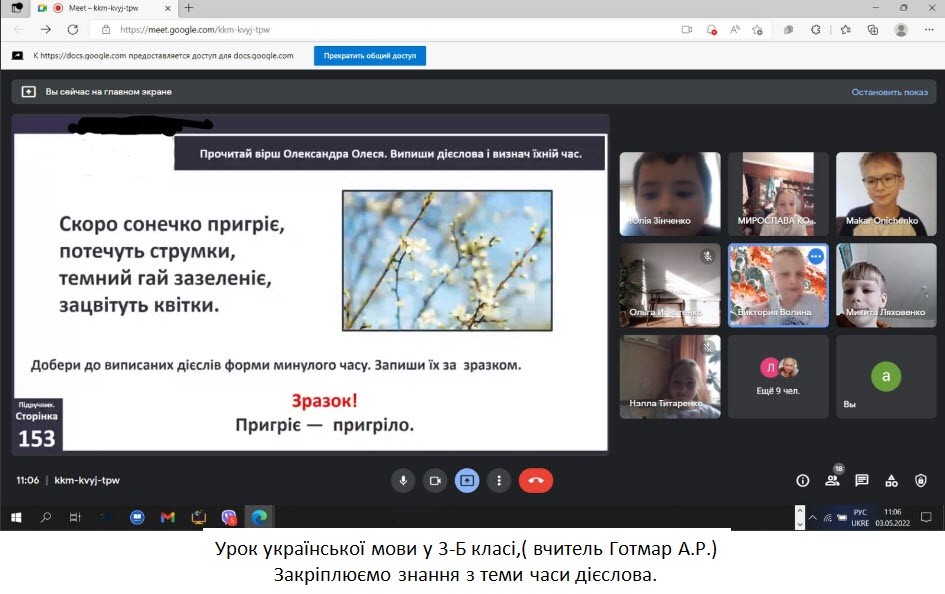Open the meeting details info icon
Screen dimensions: 945x594
tap(802, 480)
